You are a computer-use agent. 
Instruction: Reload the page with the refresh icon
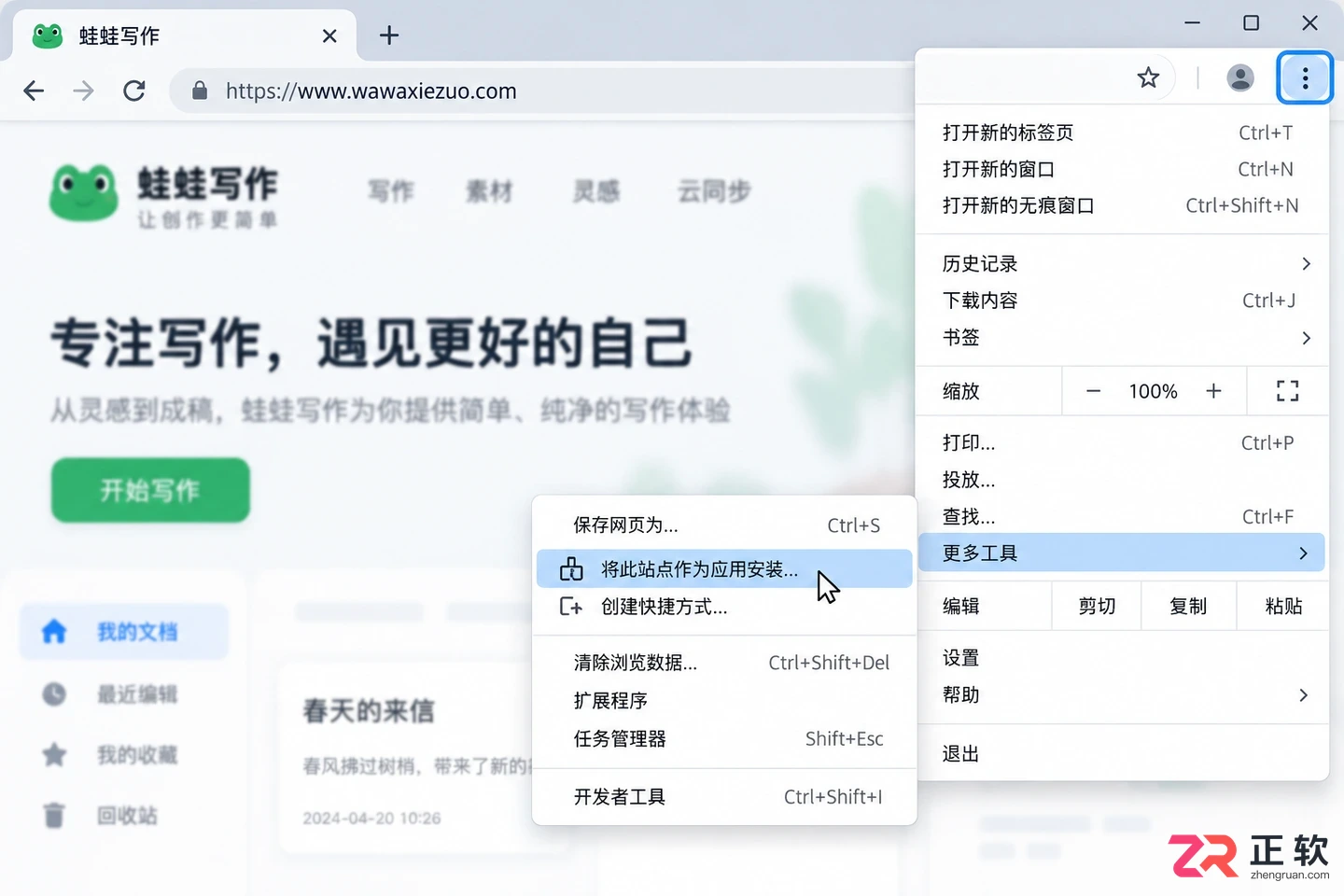coord(134,91)
